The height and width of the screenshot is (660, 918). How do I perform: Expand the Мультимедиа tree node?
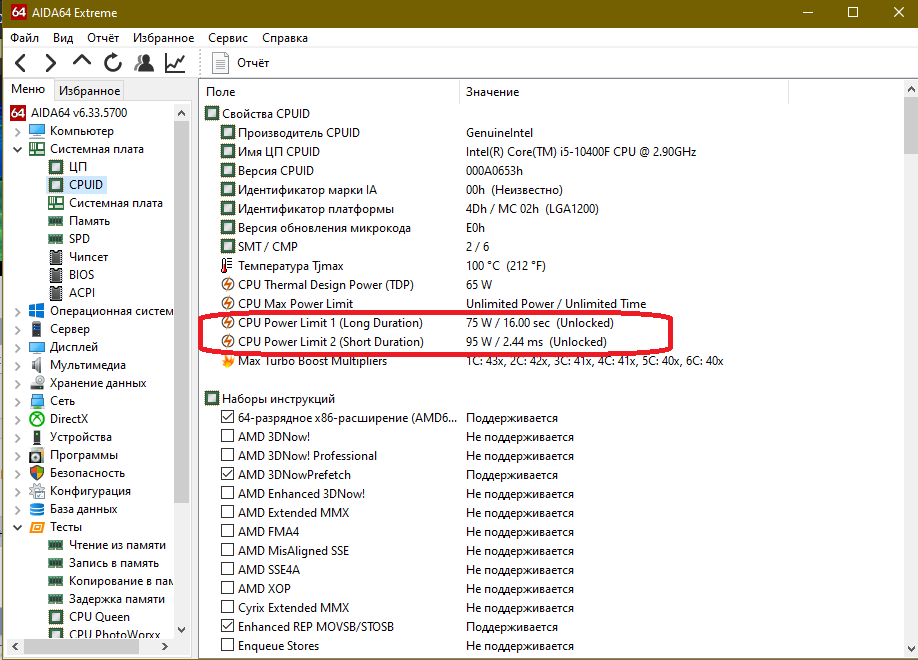click(18, 365)
